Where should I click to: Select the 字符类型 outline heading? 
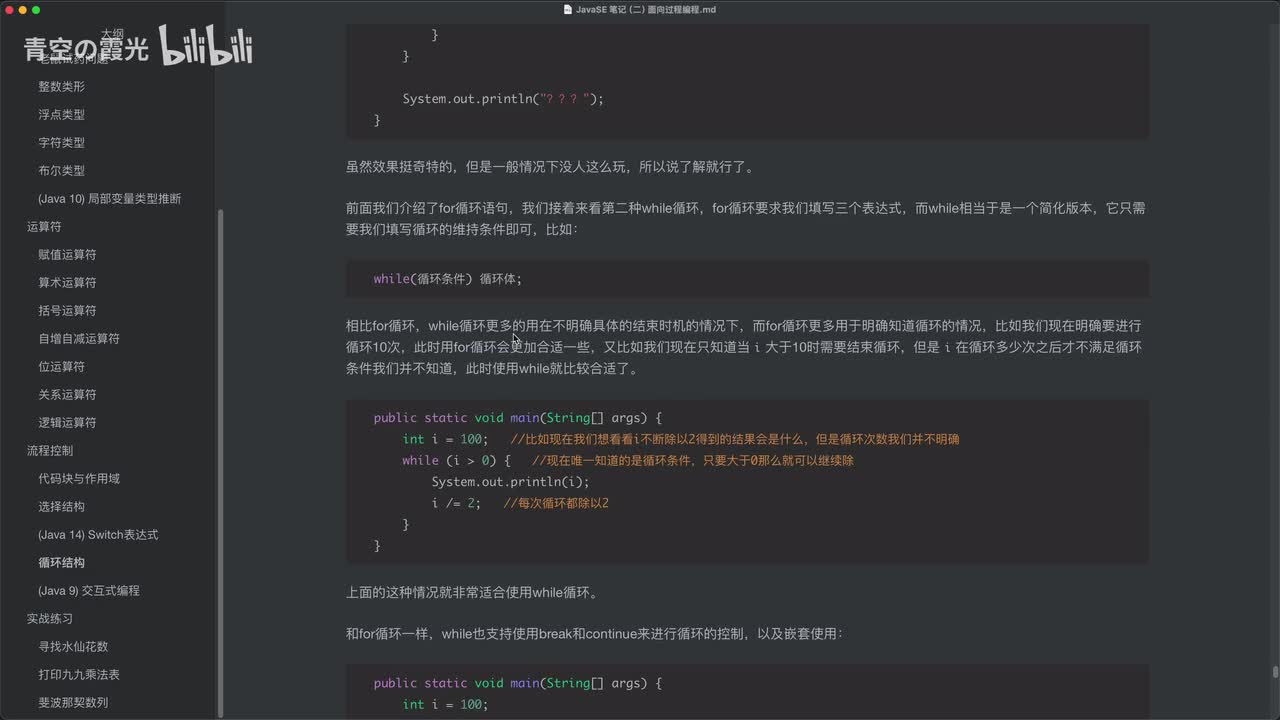(62, 143)
